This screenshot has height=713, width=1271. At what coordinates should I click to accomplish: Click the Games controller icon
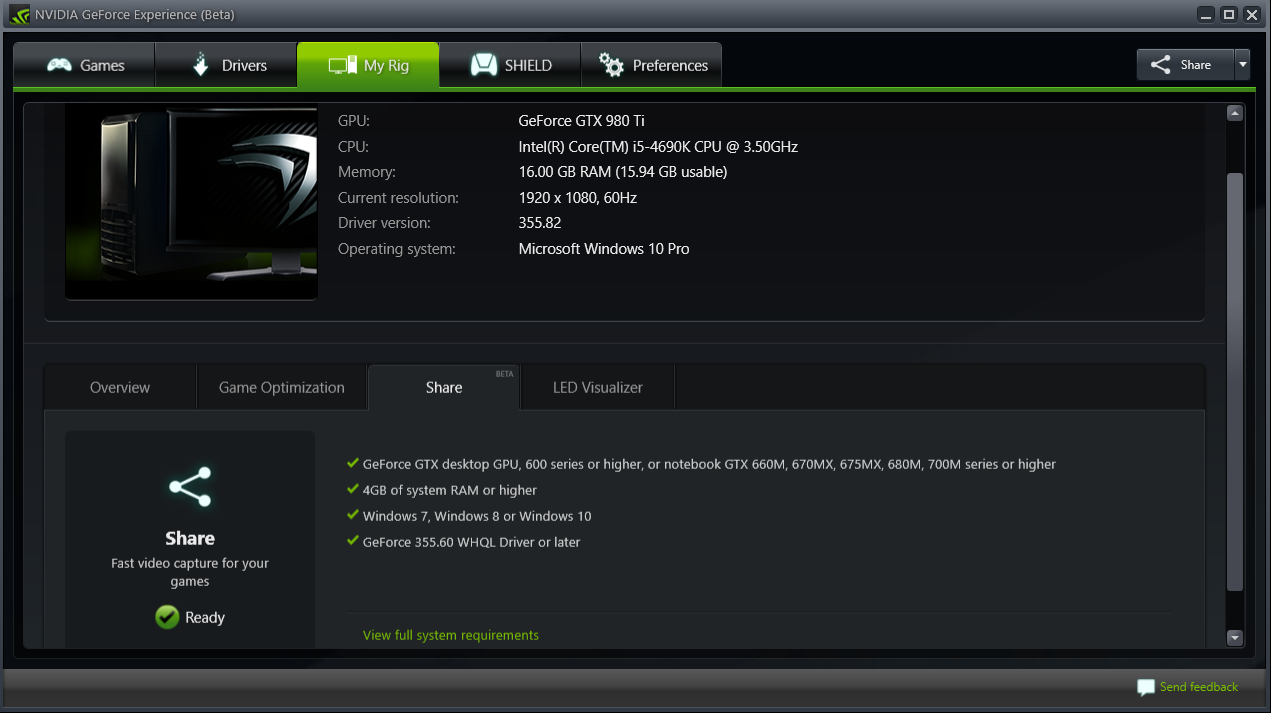click(x=60, y=65)
